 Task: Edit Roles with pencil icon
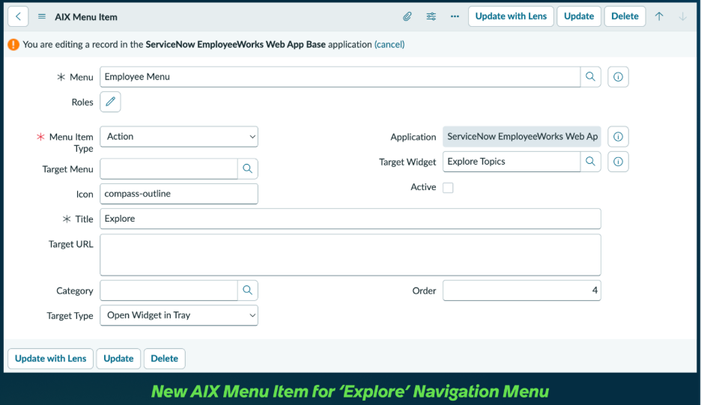110,102
